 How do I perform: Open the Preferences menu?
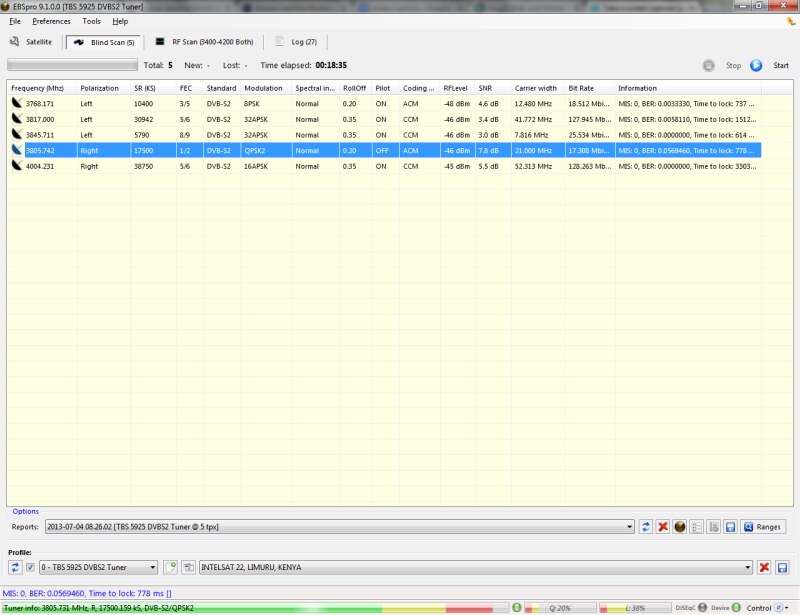click(x=51, y=21)
